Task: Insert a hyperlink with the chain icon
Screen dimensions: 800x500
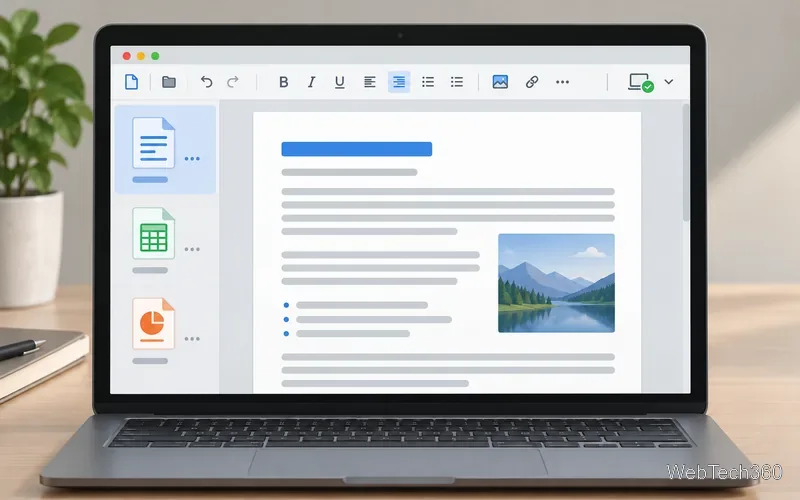Action: (532, 82)
